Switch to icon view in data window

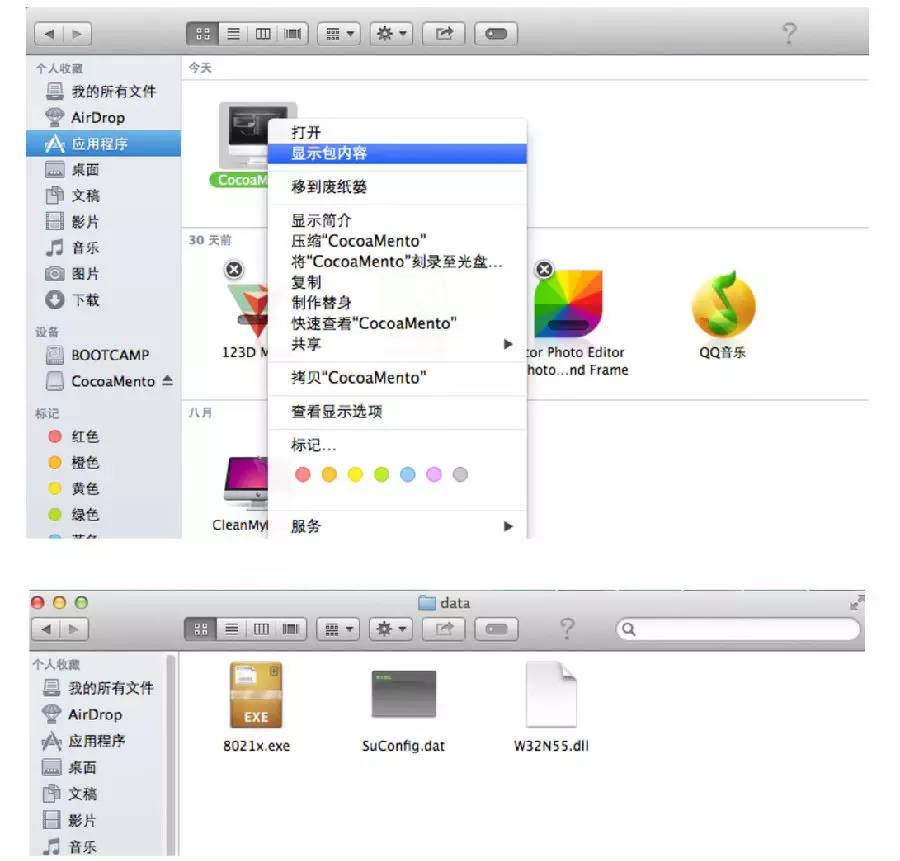tap(201, 629)
